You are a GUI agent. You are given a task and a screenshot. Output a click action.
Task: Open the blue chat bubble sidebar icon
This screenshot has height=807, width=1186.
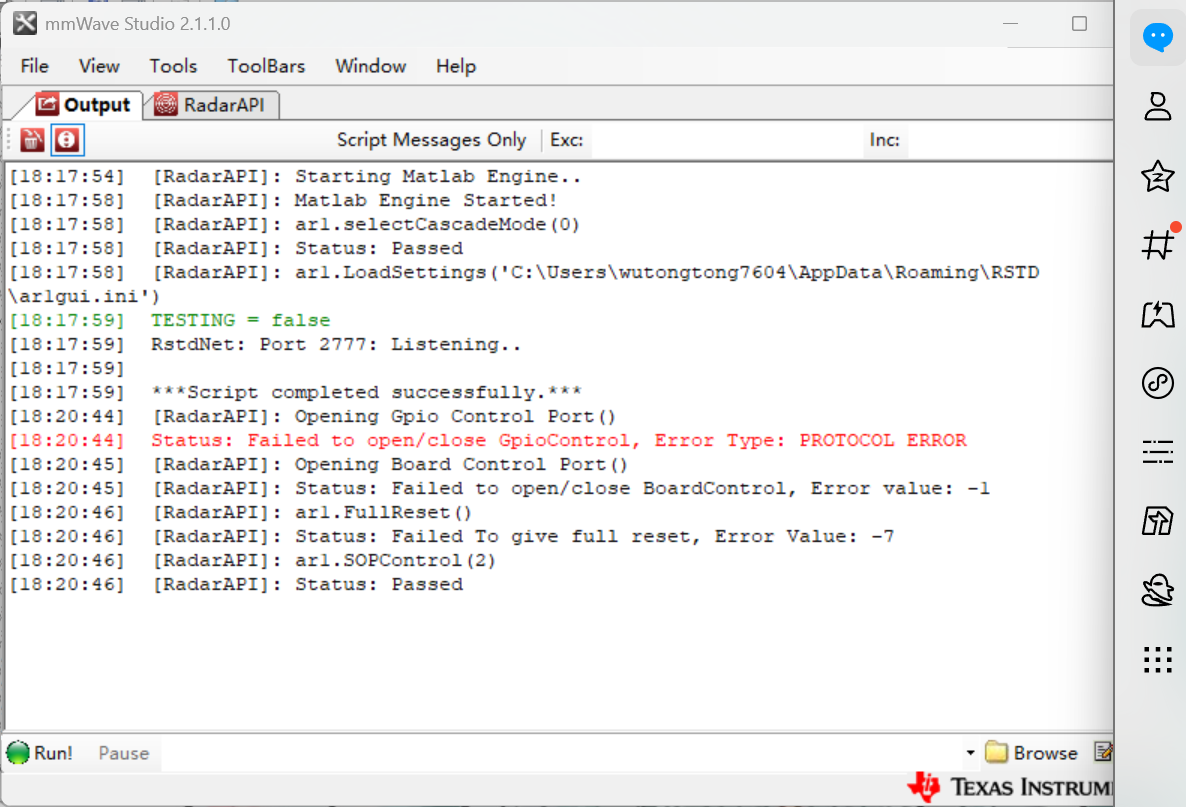1157,37
